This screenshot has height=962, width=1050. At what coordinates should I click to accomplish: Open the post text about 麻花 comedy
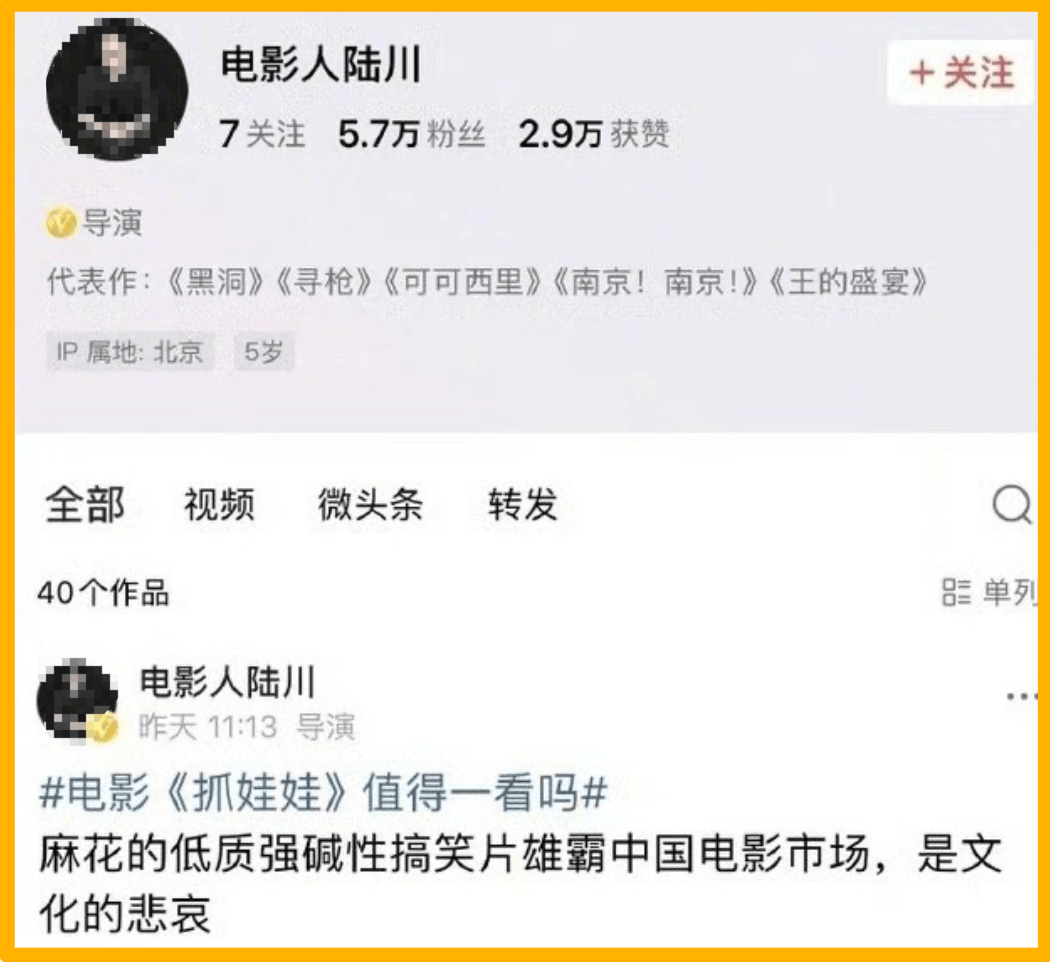(x=520, y=884)
